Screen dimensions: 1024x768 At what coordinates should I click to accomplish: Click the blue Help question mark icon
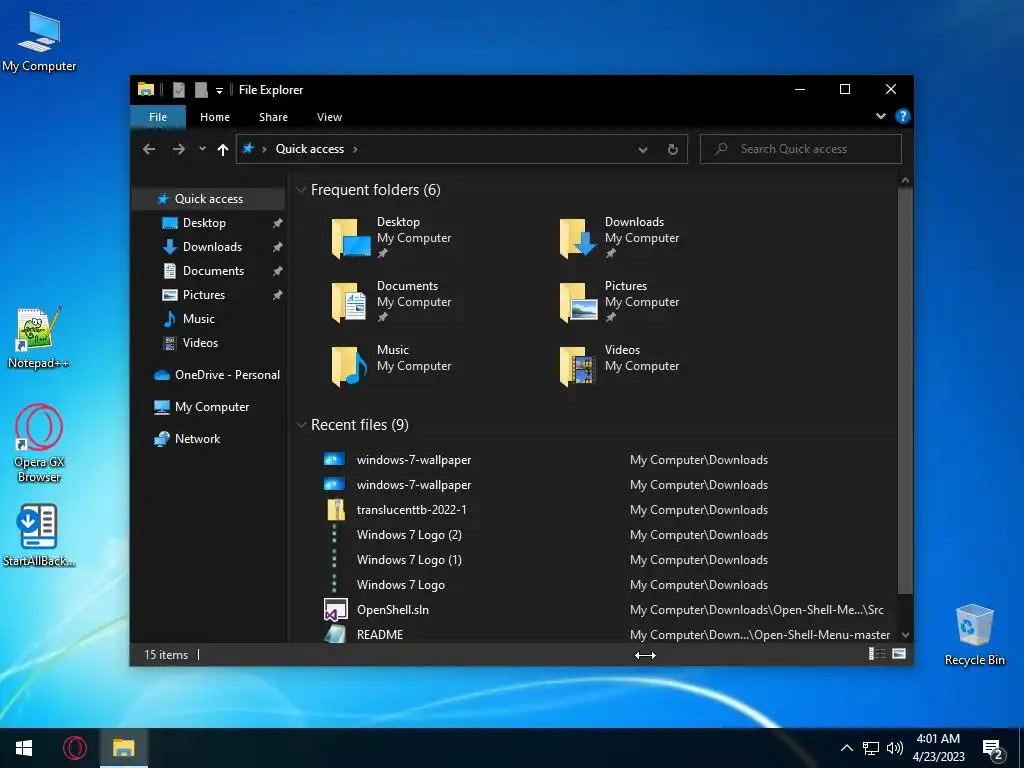click(903, 116)
